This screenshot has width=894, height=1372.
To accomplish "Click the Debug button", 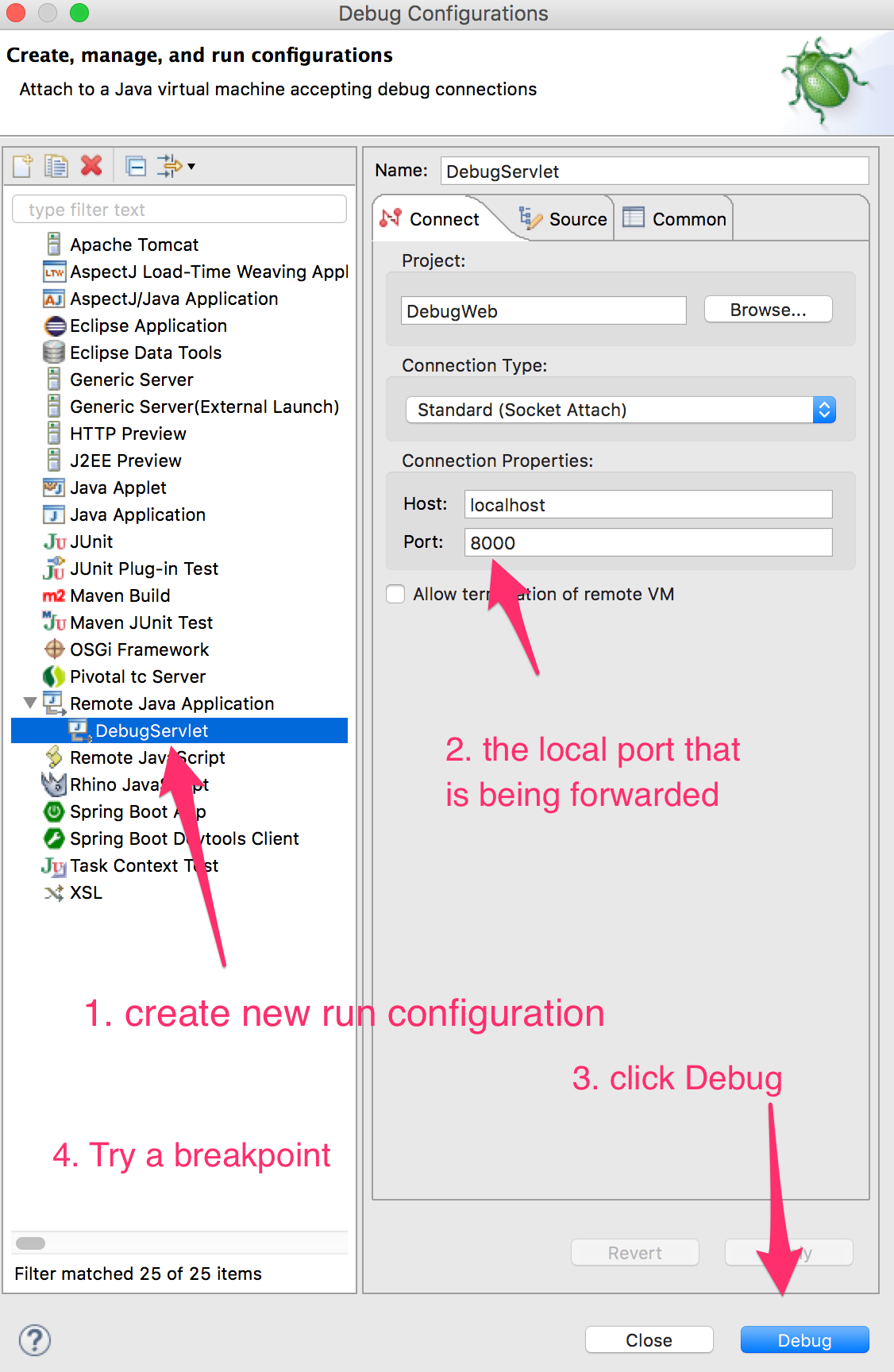I will [x=805, y=1340].
